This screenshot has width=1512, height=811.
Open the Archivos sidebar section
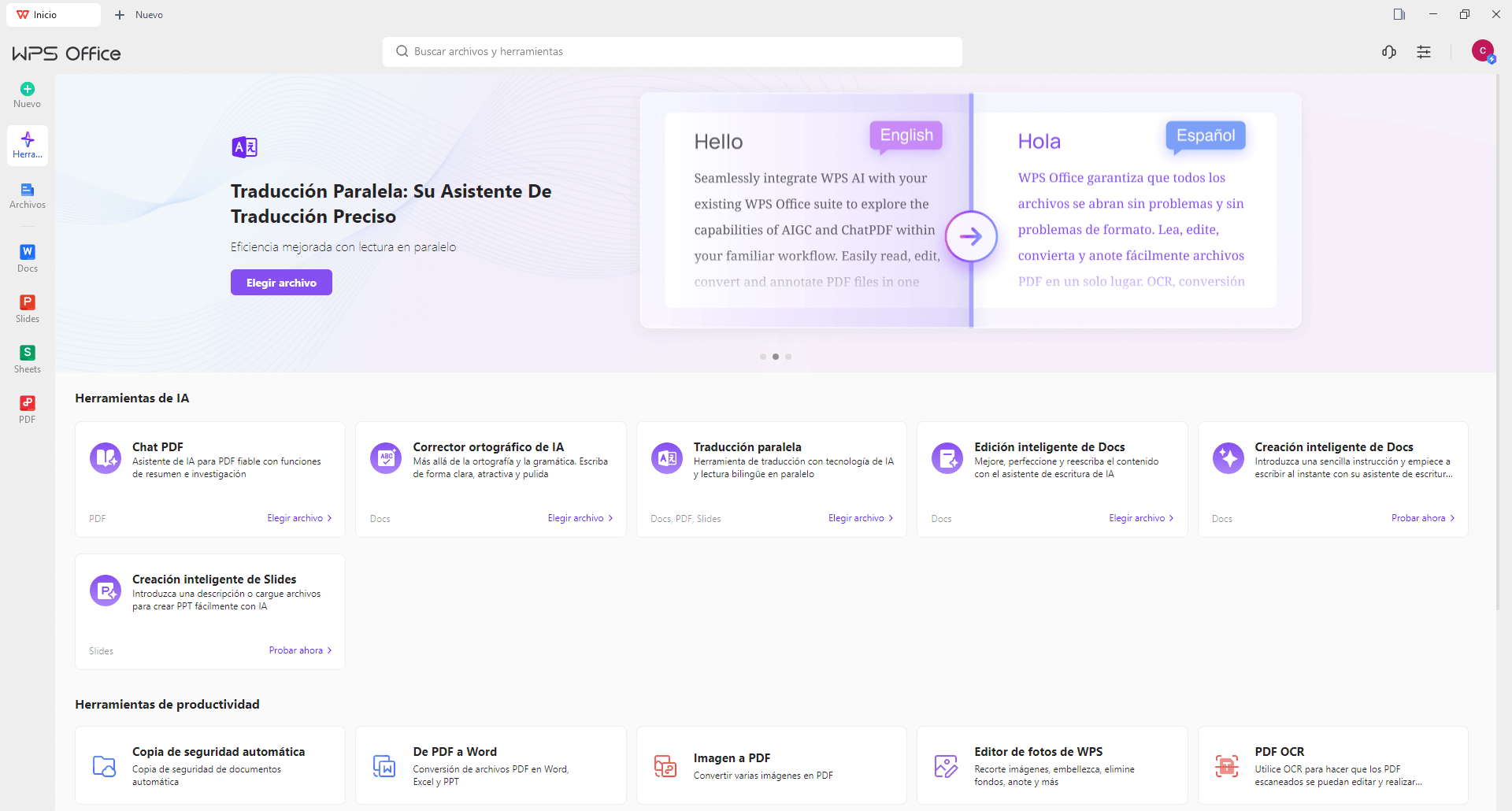tap(28, 196)
